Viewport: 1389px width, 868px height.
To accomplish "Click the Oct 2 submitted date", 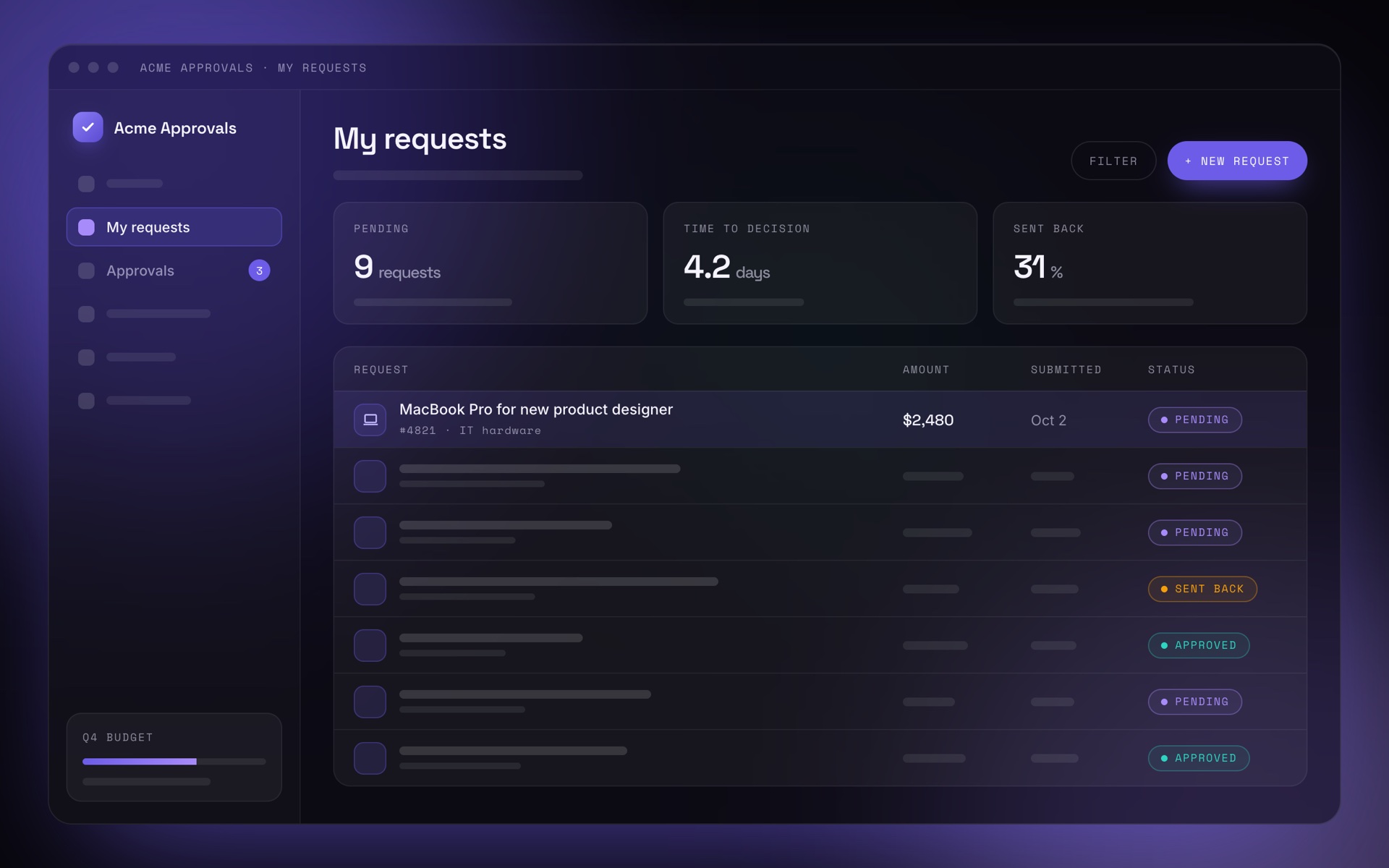I will coord(1048,420).
